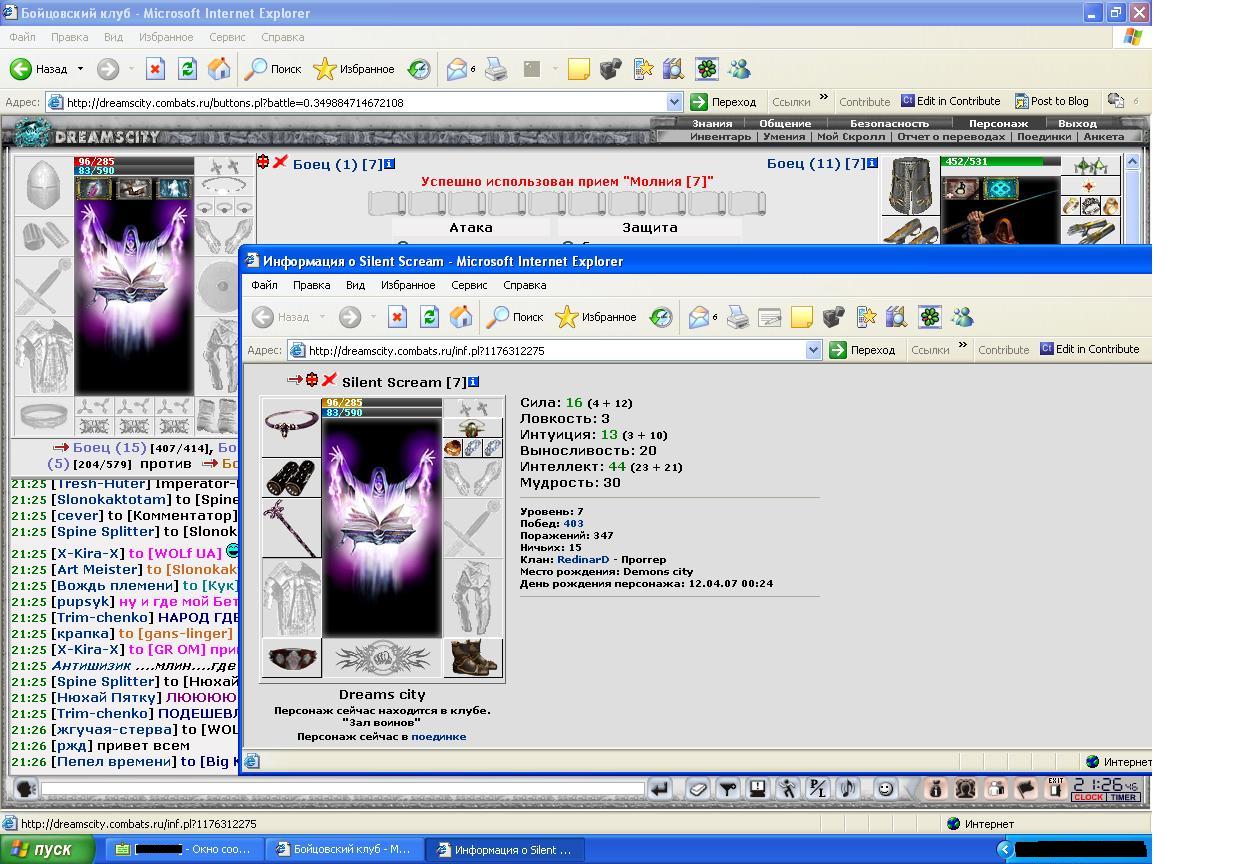Click Print icon in Silent Scream info window
The width and height of the screenshot is (1258, 864).
[x=738, y=317]
